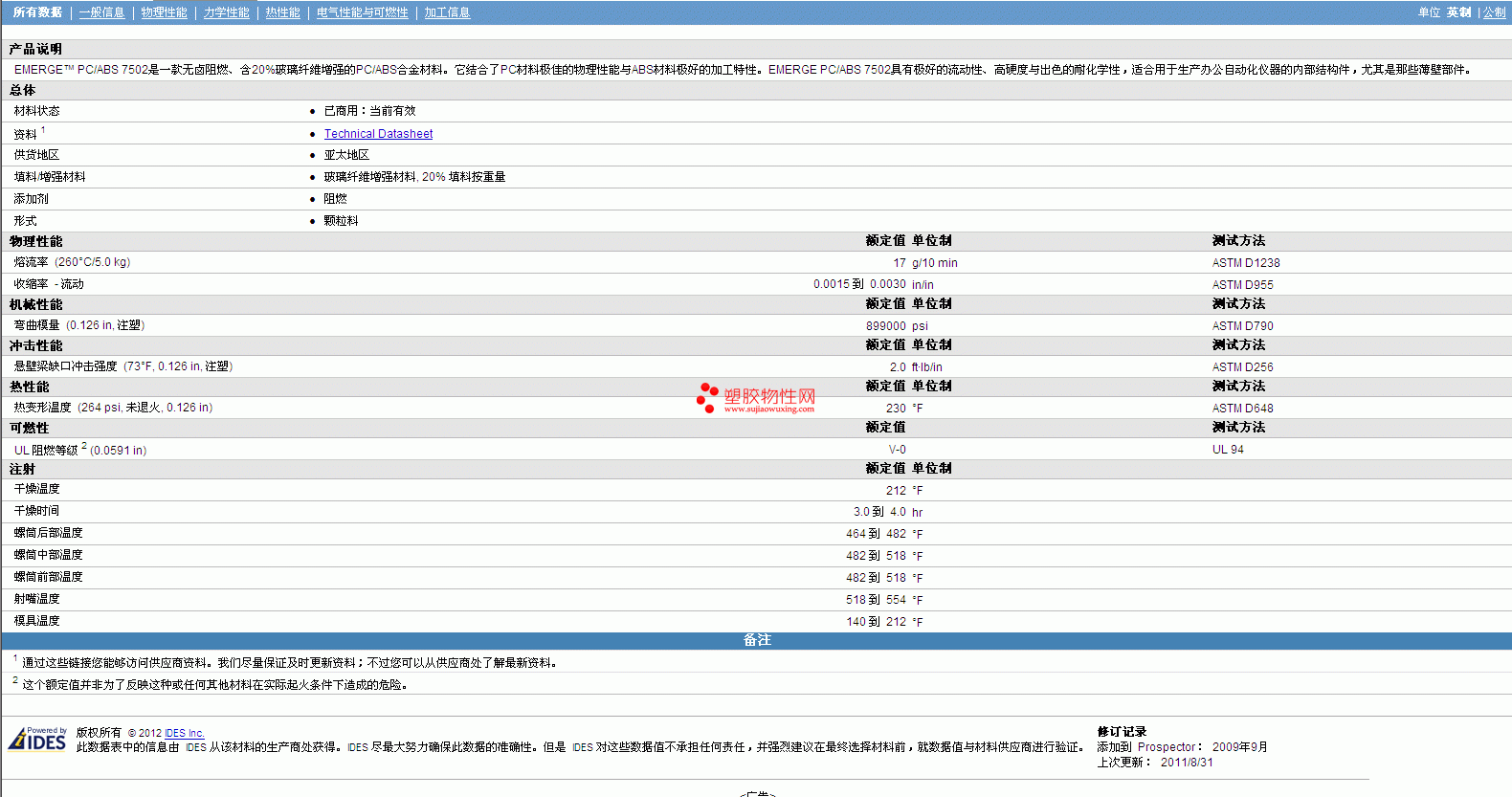This screenshot has width=1512, height=797.
Task: Open the Technical Datasheet link
Action: click(378, 134)
